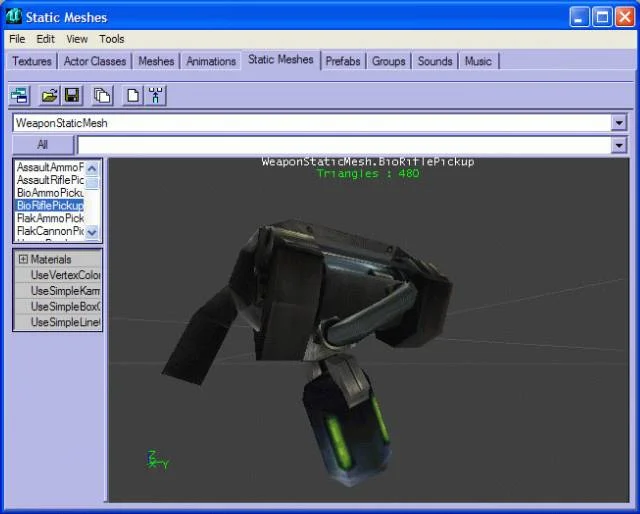Click the Unreal logo in title bar
This screenshot has width=640, height=514.
[x=14, y=16]
